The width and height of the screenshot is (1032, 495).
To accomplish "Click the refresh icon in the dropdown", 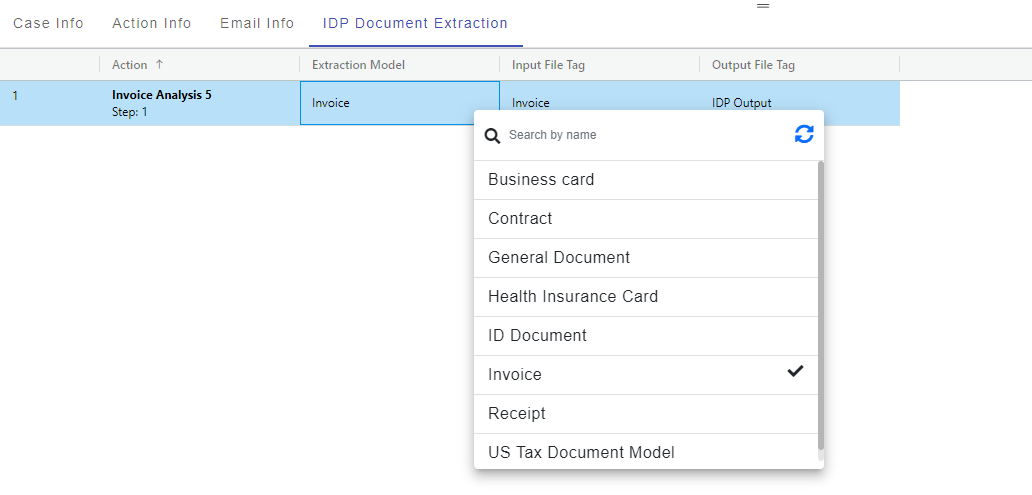I will coord(804,134).
